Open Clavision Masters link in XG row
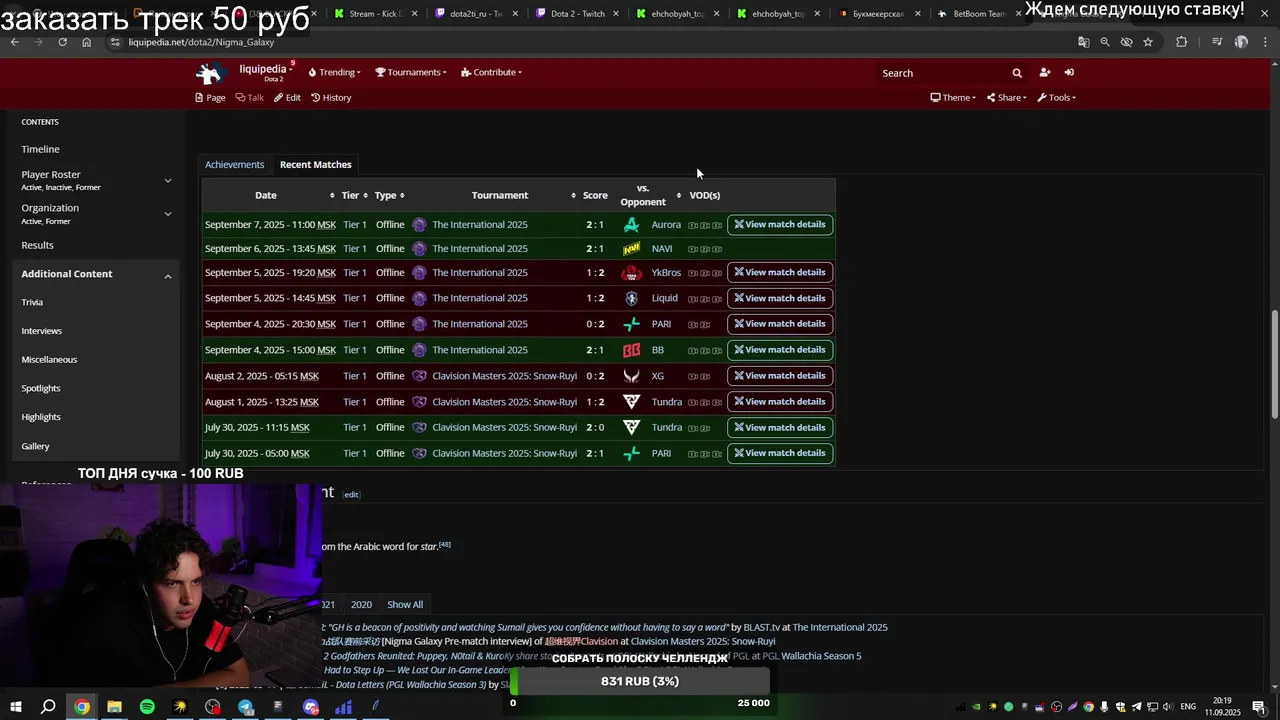1280x720 pixels. tap(505, 376)
